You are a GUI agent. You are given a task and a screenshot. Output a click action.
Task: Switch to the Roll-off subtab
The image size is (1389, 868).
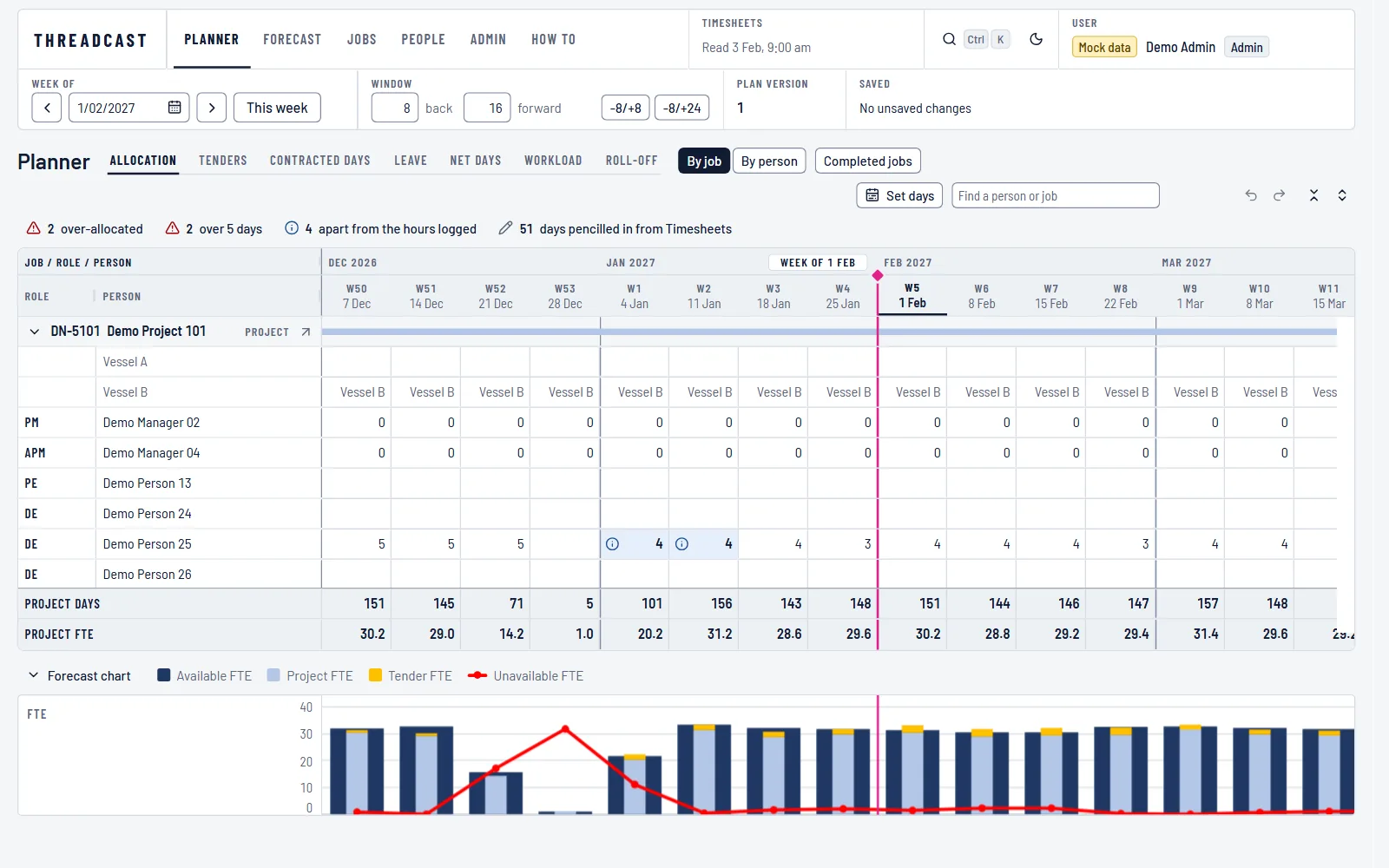[632, 161]
